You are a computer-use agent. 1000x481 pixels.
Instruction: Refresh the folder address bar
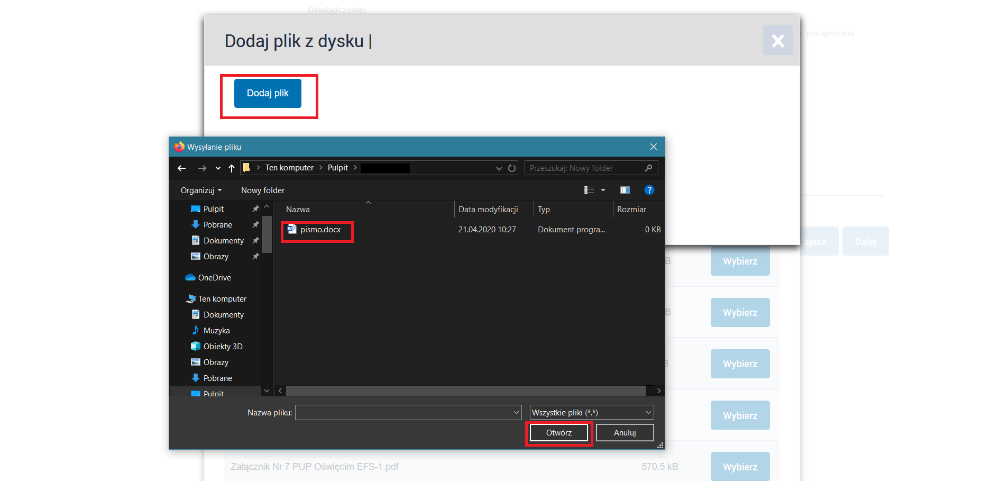click(x=512, y=168)
